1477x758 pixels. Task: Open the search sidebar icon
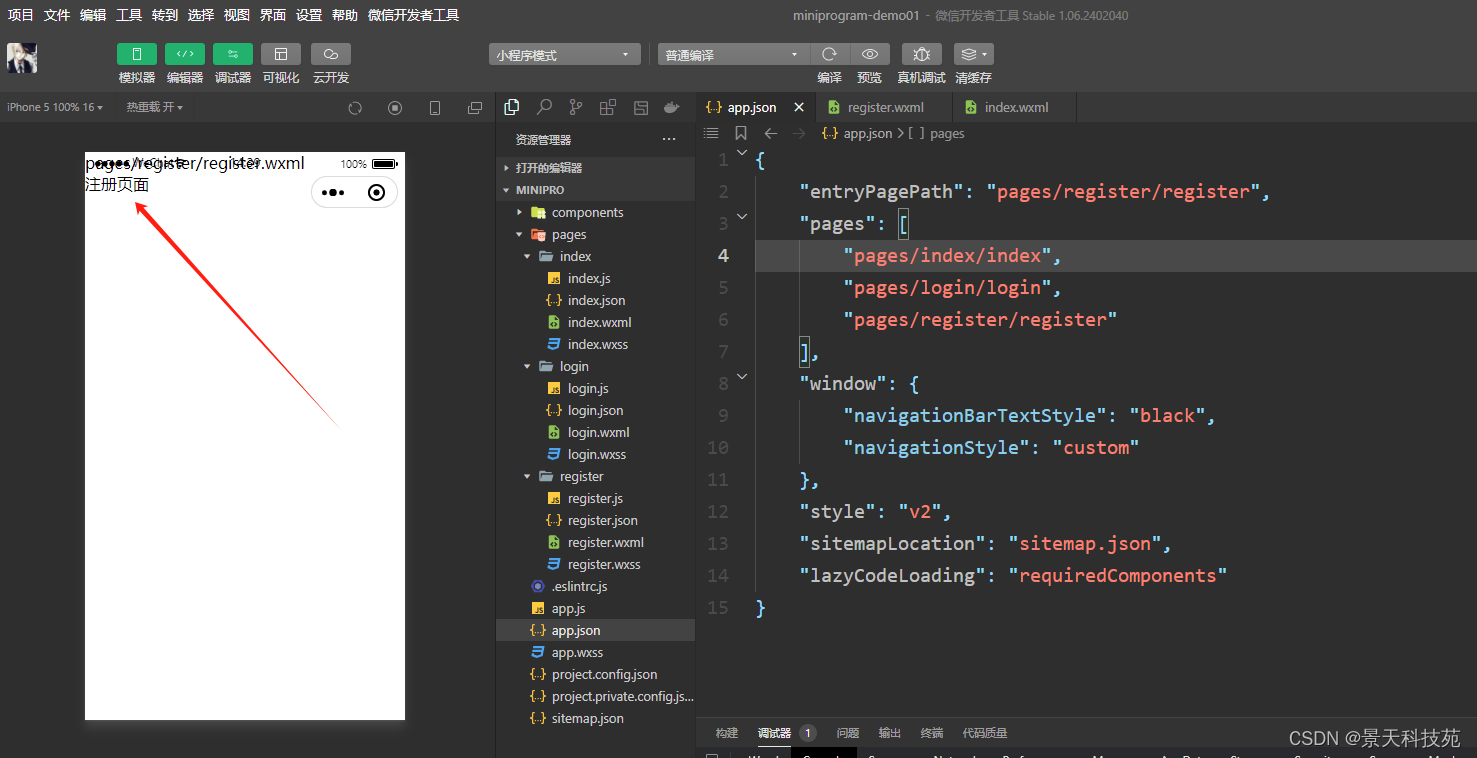tap(544, 107)
